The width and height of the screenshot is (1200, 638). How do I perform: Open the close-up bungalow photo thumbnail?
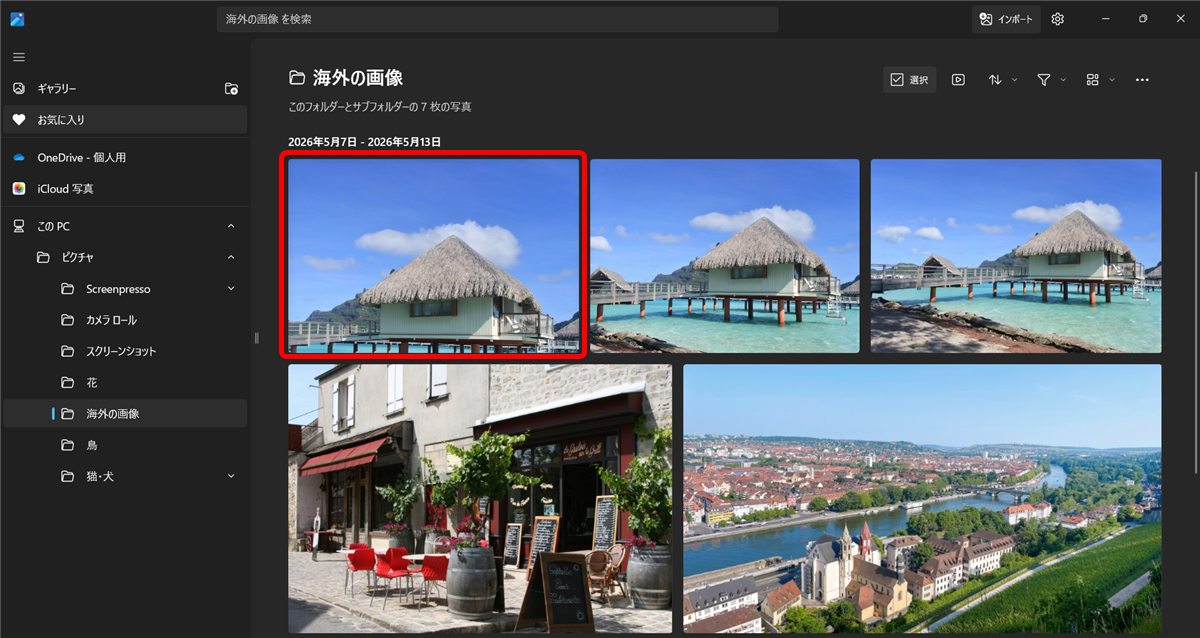coord(433,256)
